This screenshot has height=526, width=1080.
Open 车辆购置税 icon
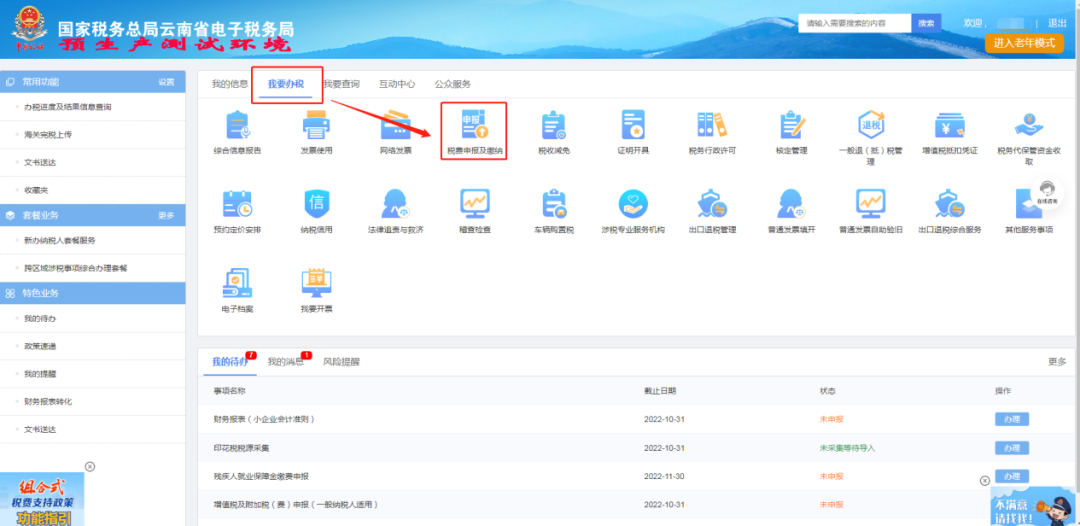tap(554, 204)
